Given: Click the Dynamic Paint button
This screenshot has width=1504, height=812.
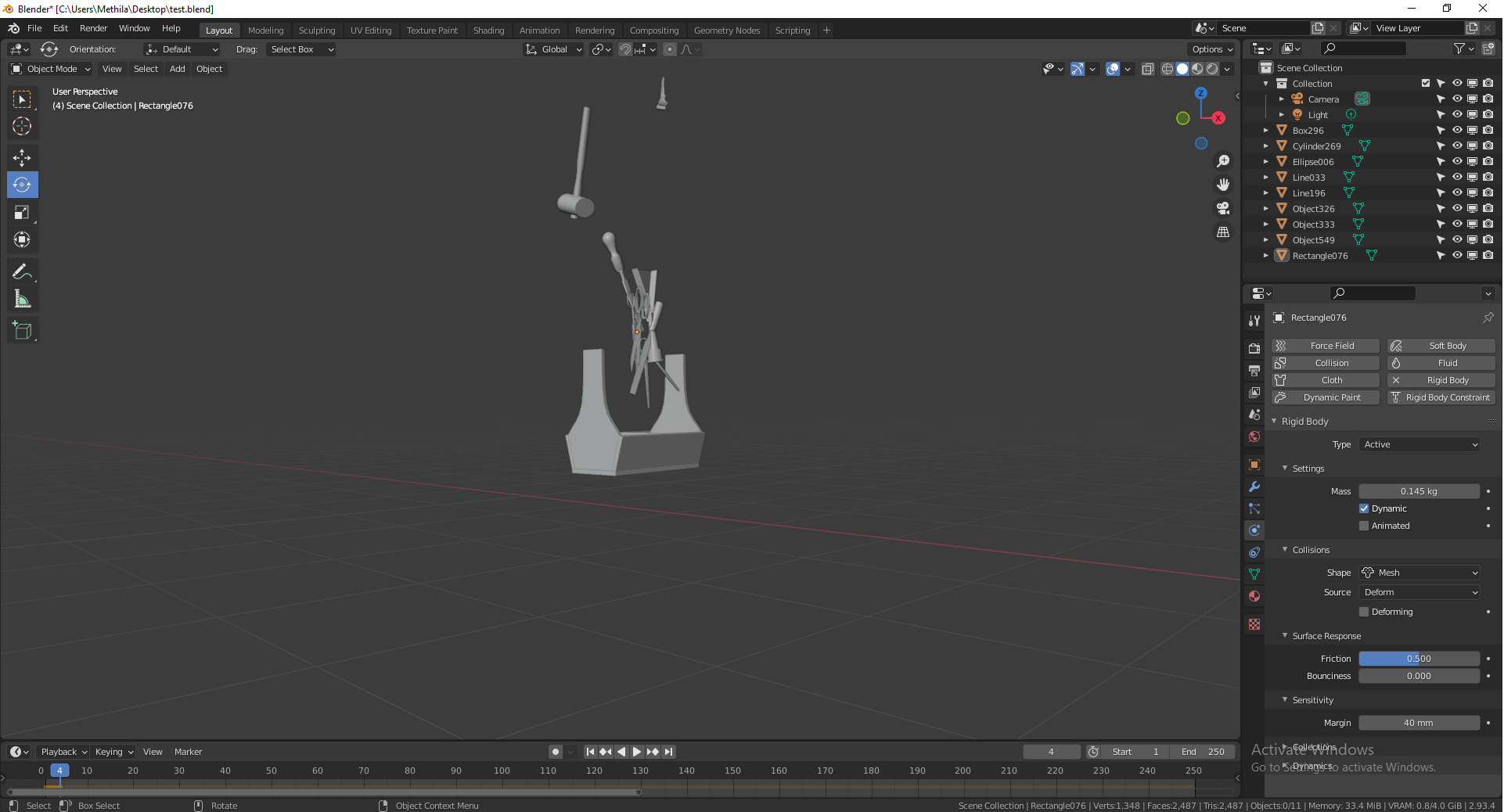Looking at the screenshot, I should (1325, 397).
